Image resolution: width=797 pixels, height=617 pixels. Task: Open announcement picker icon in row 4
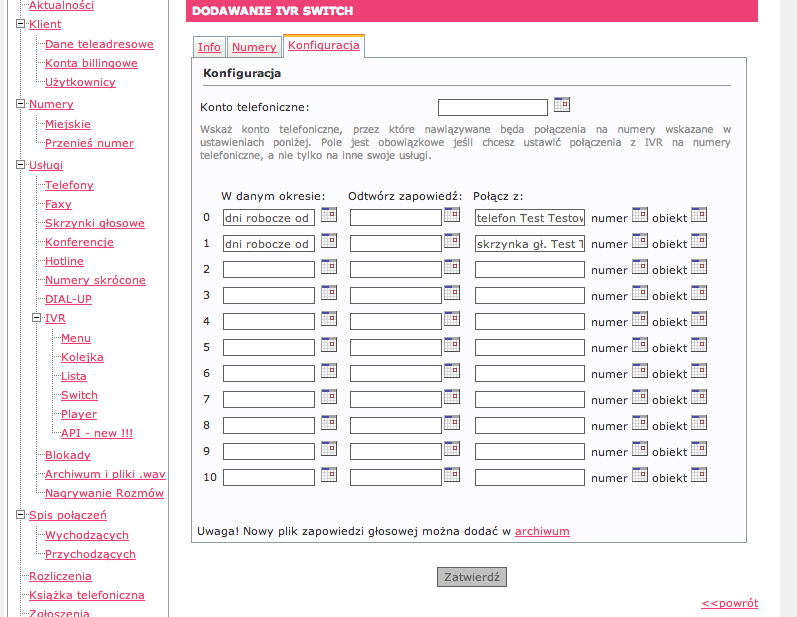coord(452,319)
